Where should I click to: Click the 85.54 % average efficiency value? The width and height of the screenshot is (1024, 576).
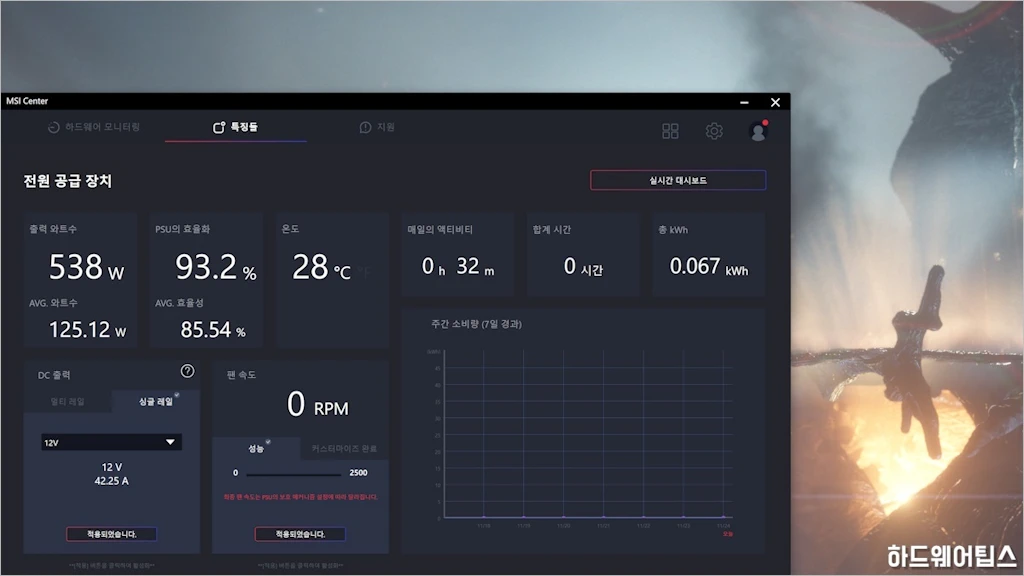pyautogui.click(x=213, y=330)
